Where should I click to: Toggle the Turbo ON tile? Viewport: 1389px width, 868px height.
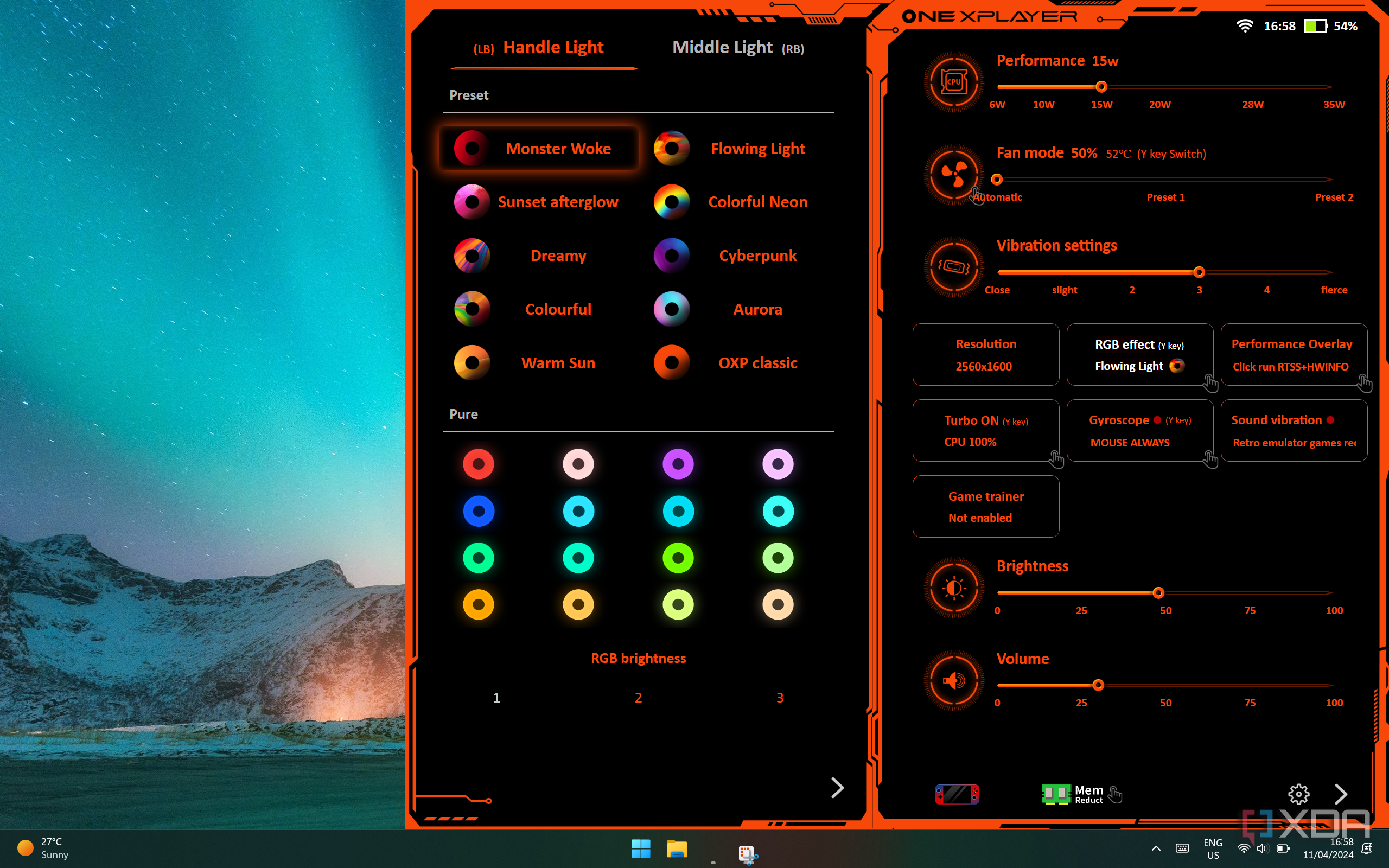pos(985,431)
